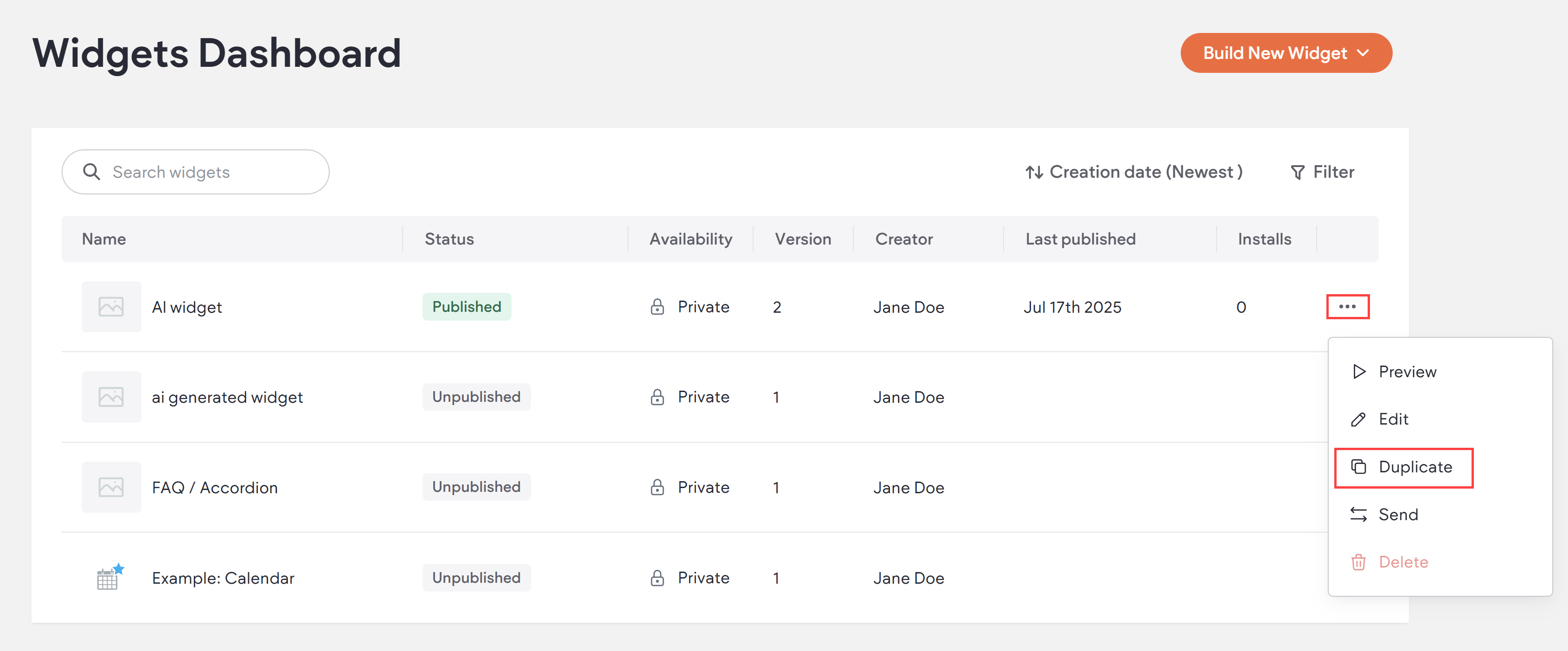Click the Filter funnel icon
The height and width of the screenshot is (651, 1568).
(1297, 172)
